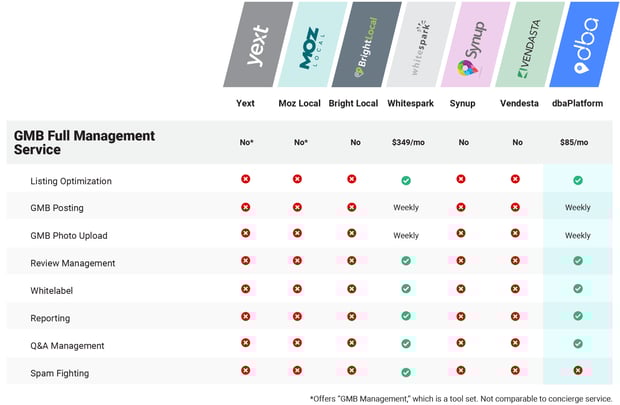Click Whitespark's check for Q&A Management

point(406,344)
